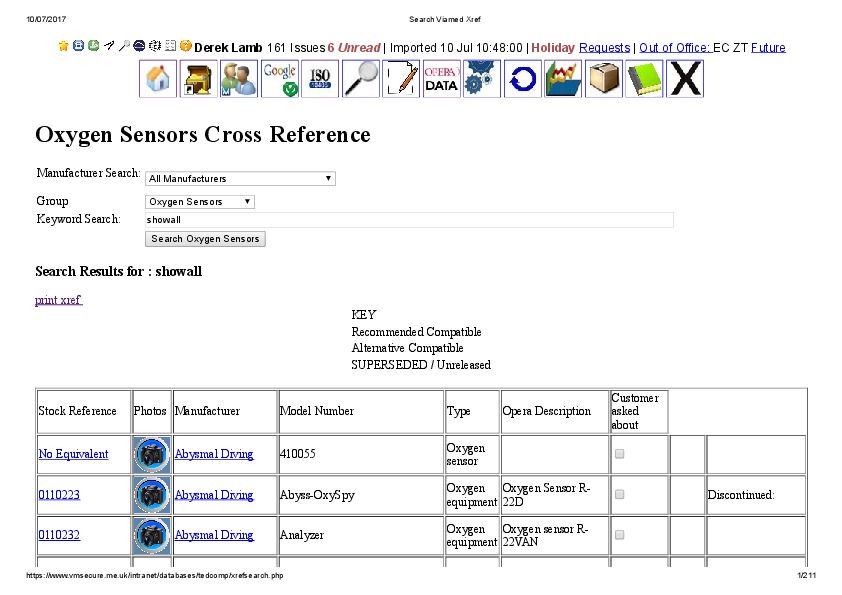Viewport: 842px width, 595px height.
Task: Toggle Customer asked checkbox for Analyzer row
Action: pos(620,535)
